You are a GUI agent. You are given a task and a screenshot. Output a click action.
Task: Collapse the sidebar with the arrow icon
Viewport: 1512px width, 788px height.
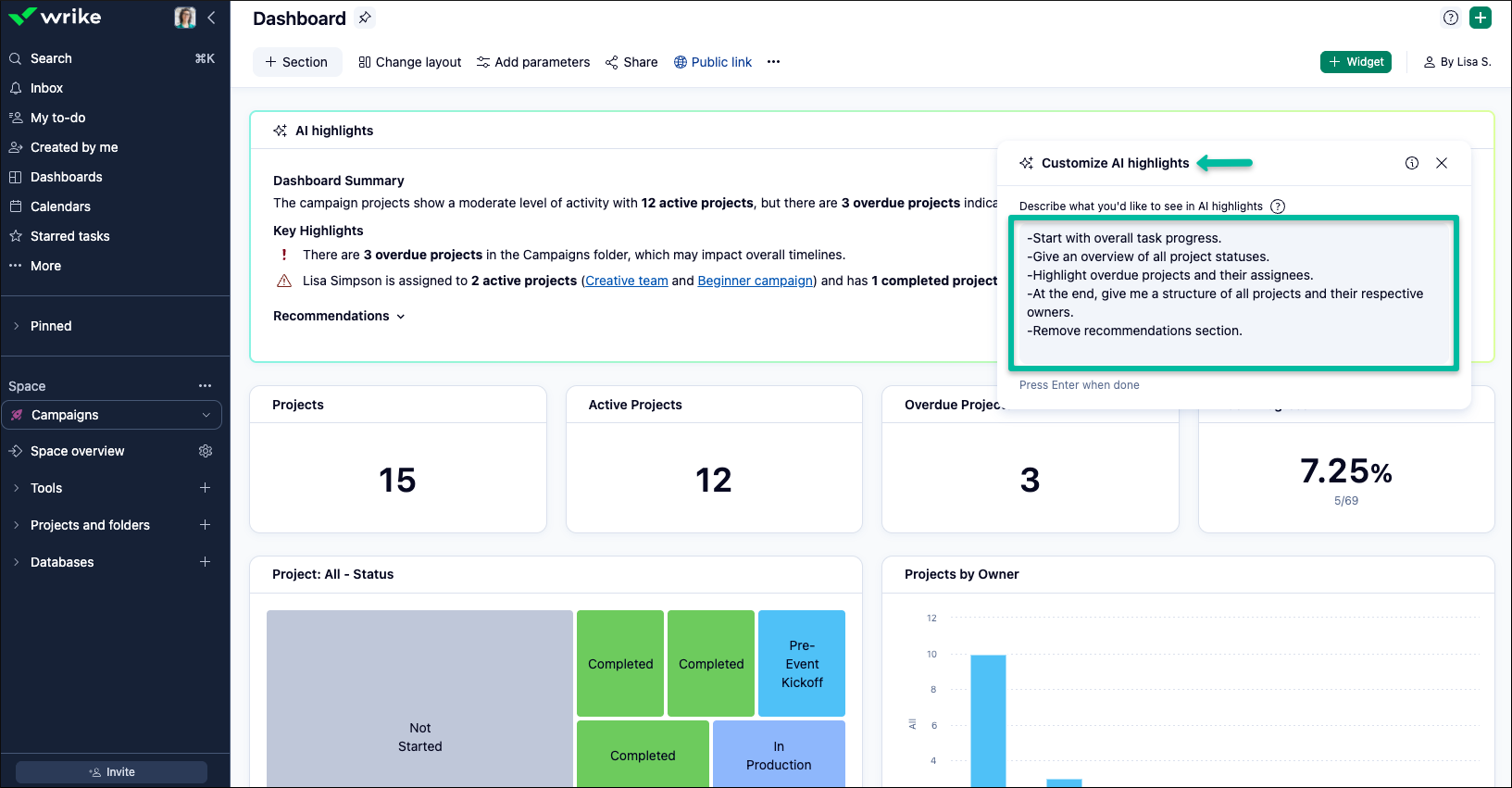point(212,18)
